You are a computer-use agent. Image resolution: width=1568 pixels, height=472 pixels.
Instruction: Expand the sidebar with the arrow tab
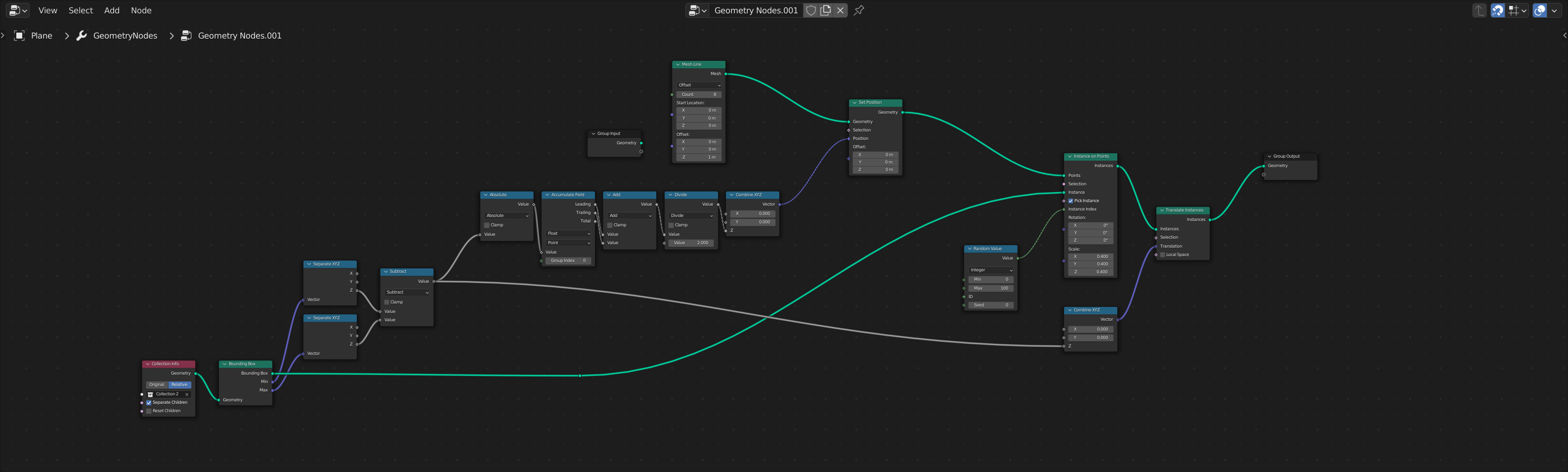[1565, 35]
